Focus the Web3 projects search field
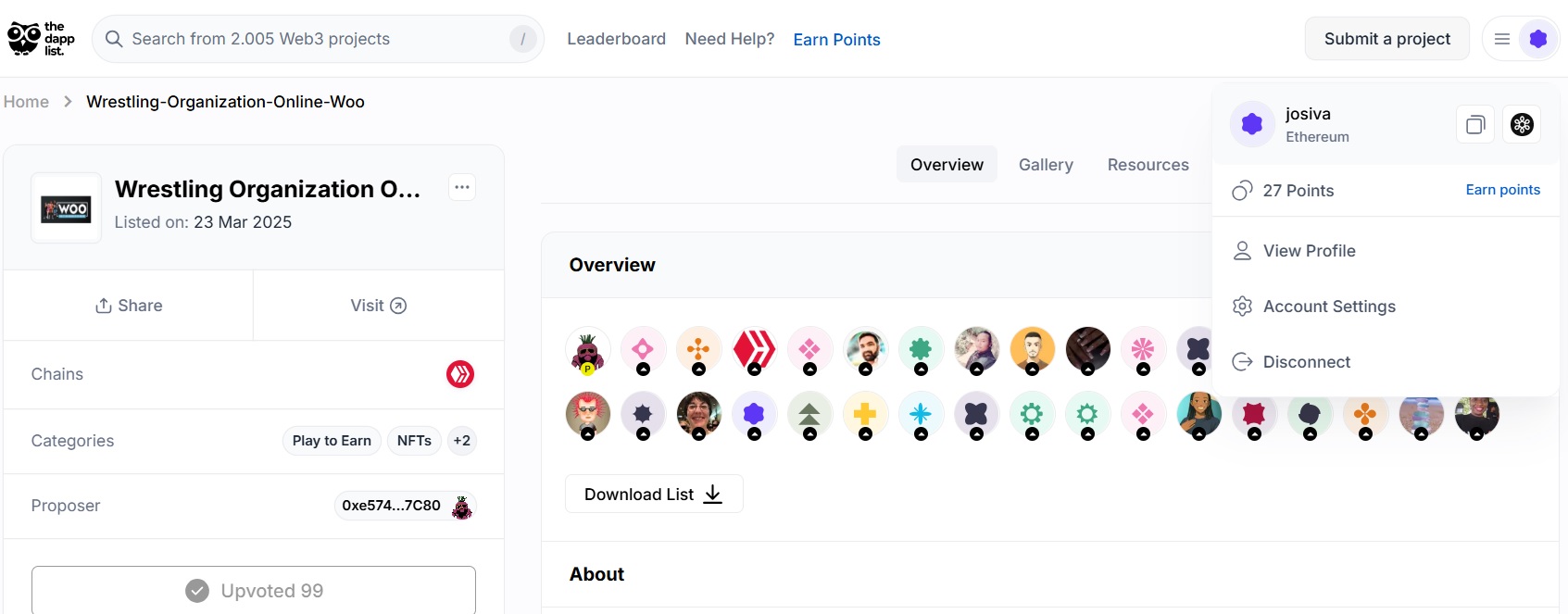The image size is (1568, 614). click(317, 39)
